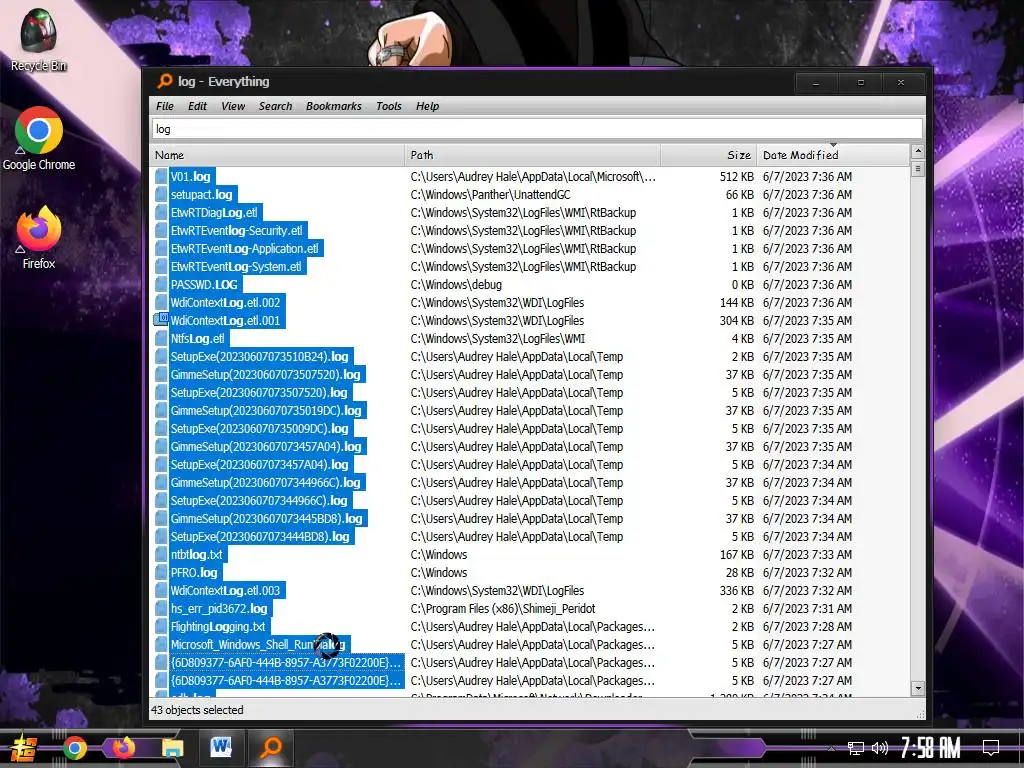The width and height of the screenshot is (1024, 768).
Task: Select GimmeSetup(20230607073507520).log file
Action: click(x=266, y=375)
